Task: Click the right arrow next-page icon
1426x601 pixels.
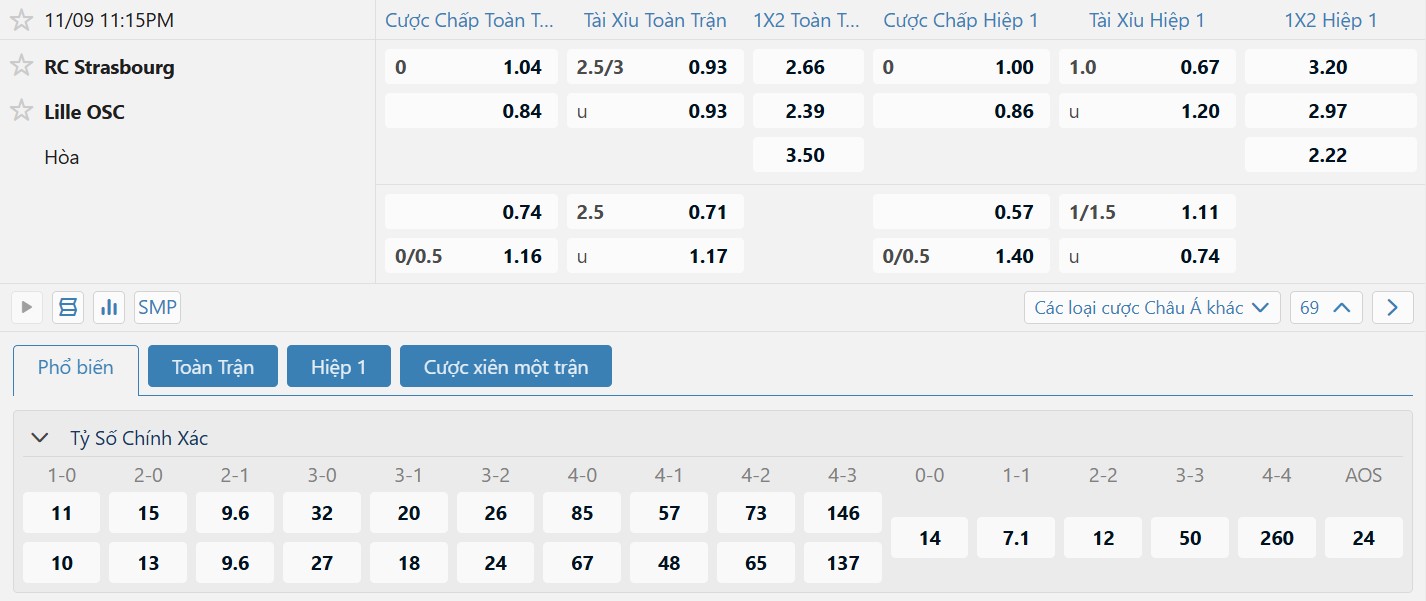Action: point(1392,307)
